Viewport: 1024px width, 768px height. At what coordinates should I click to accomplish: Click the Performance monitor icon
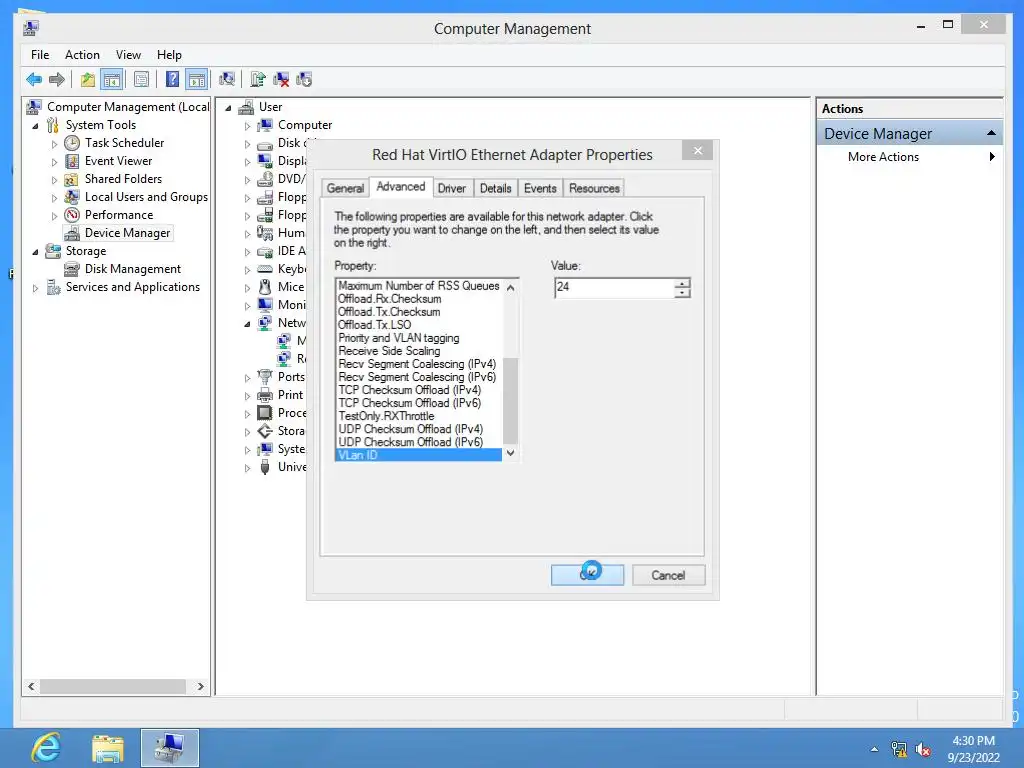pos(72,215)
